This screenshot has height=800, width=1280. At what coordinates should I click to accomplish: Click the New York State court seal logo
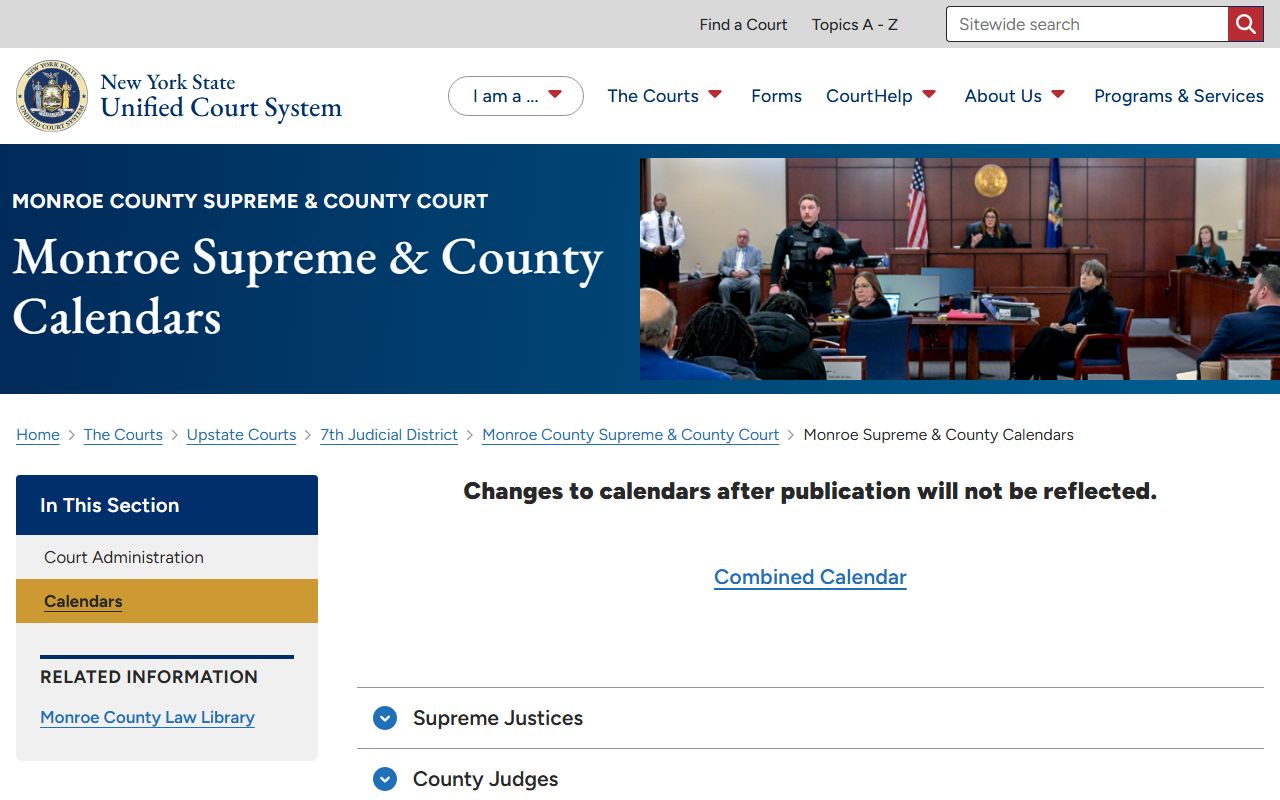[52, 96]
